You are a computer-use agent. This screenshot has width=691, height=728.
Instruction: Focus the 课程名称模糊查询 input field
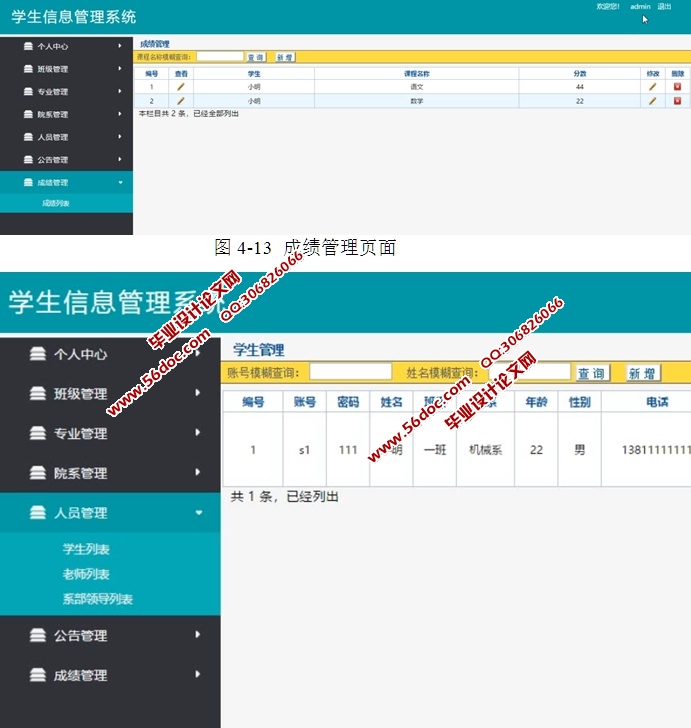[220, 57]
